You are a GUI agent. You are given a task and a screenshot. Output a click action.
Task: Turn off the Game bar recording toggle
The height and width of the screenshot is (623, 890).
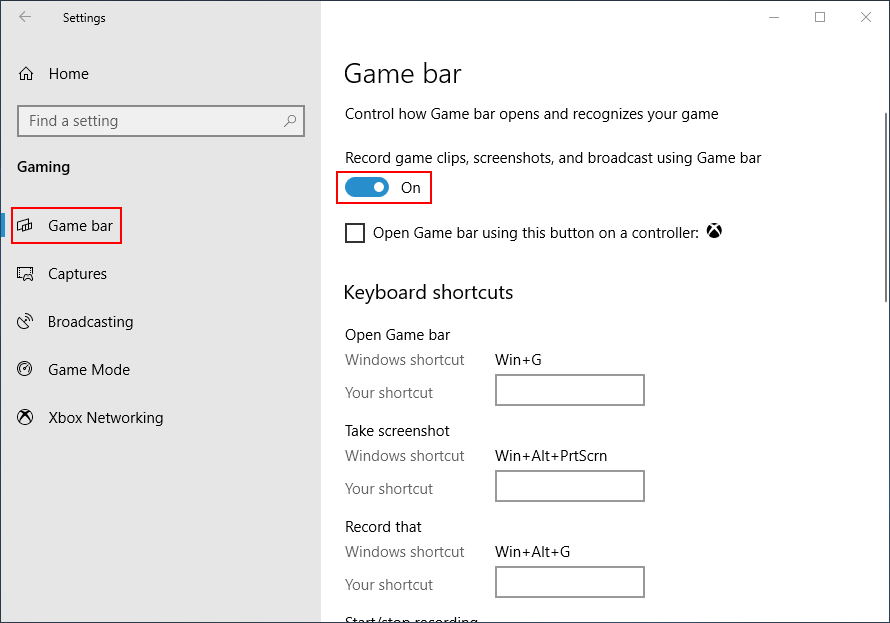pyautogui.click(x=367, y=187)
